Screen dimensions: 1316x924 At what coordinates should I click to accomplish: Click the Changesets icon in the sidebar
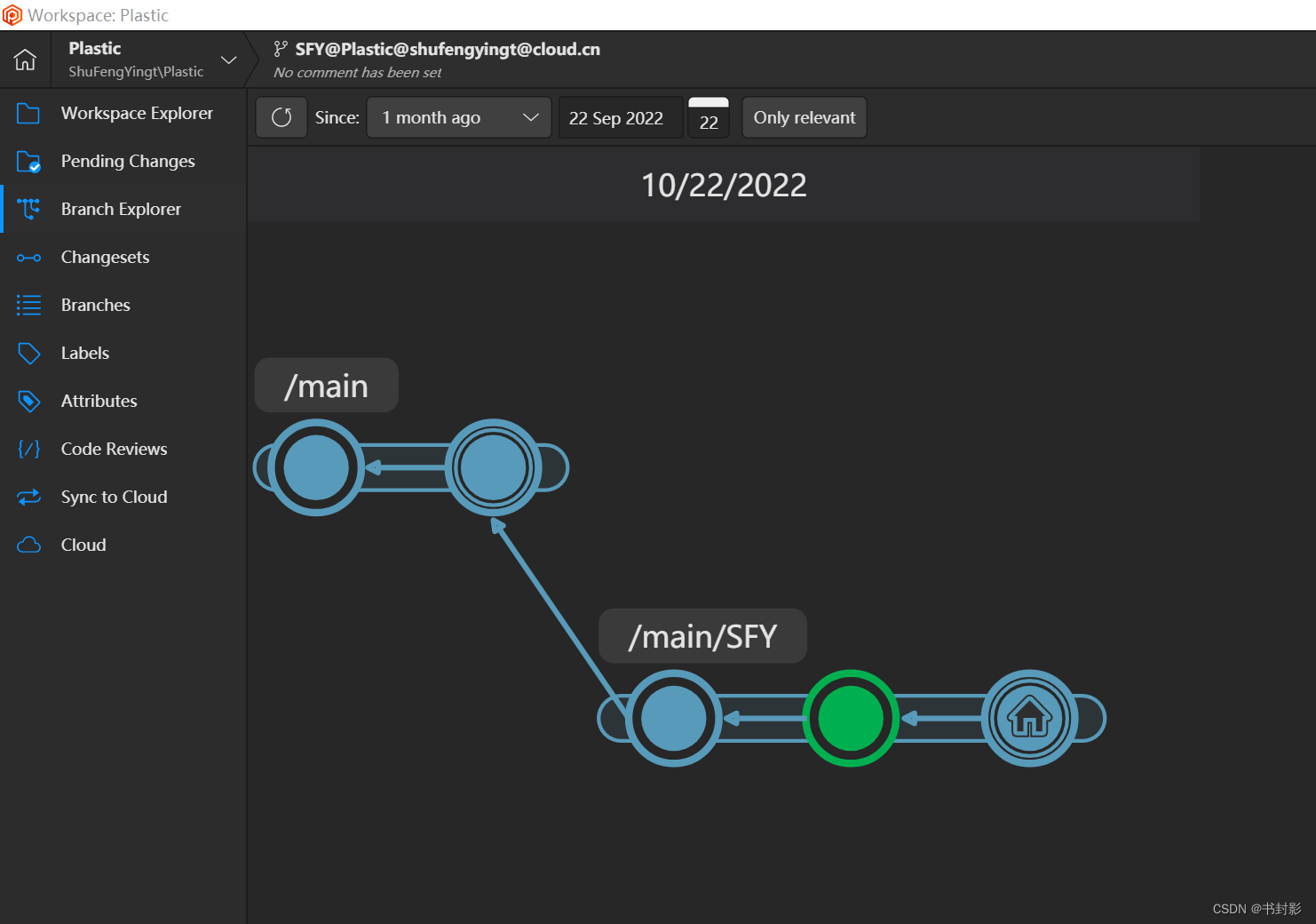[28, 258]
